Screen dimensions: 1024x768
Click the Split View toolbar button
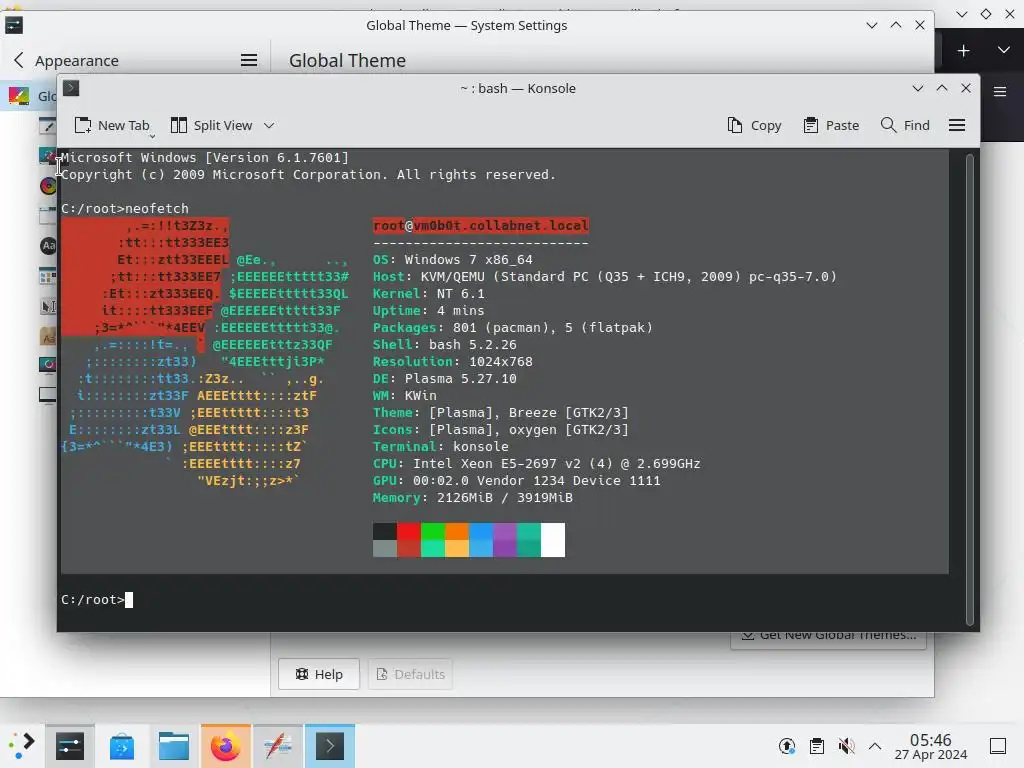[211, 125]
